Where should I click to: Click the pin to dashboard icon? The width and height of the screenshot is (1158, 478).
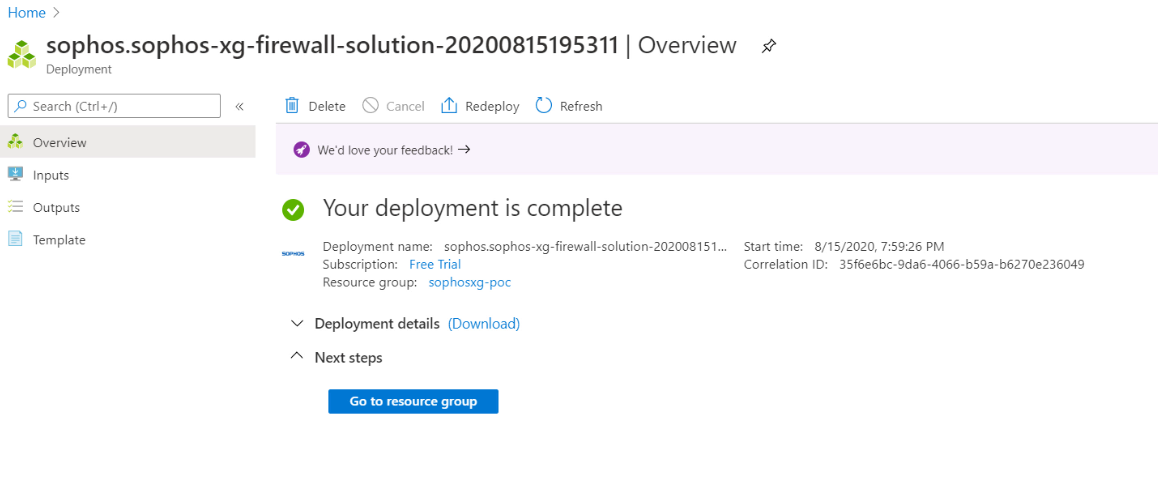(x=768, y=46)
